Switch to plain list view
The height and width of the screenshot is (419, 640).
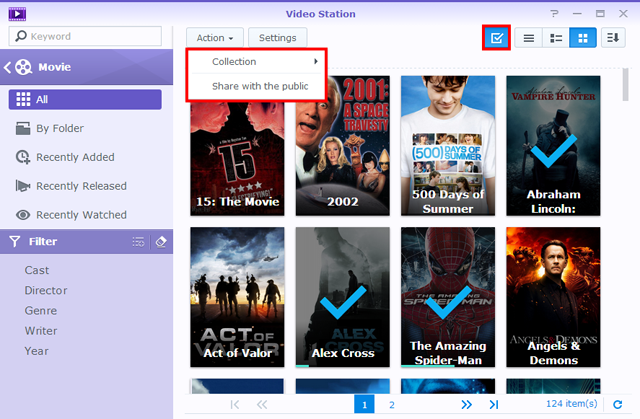click(529, 38)
